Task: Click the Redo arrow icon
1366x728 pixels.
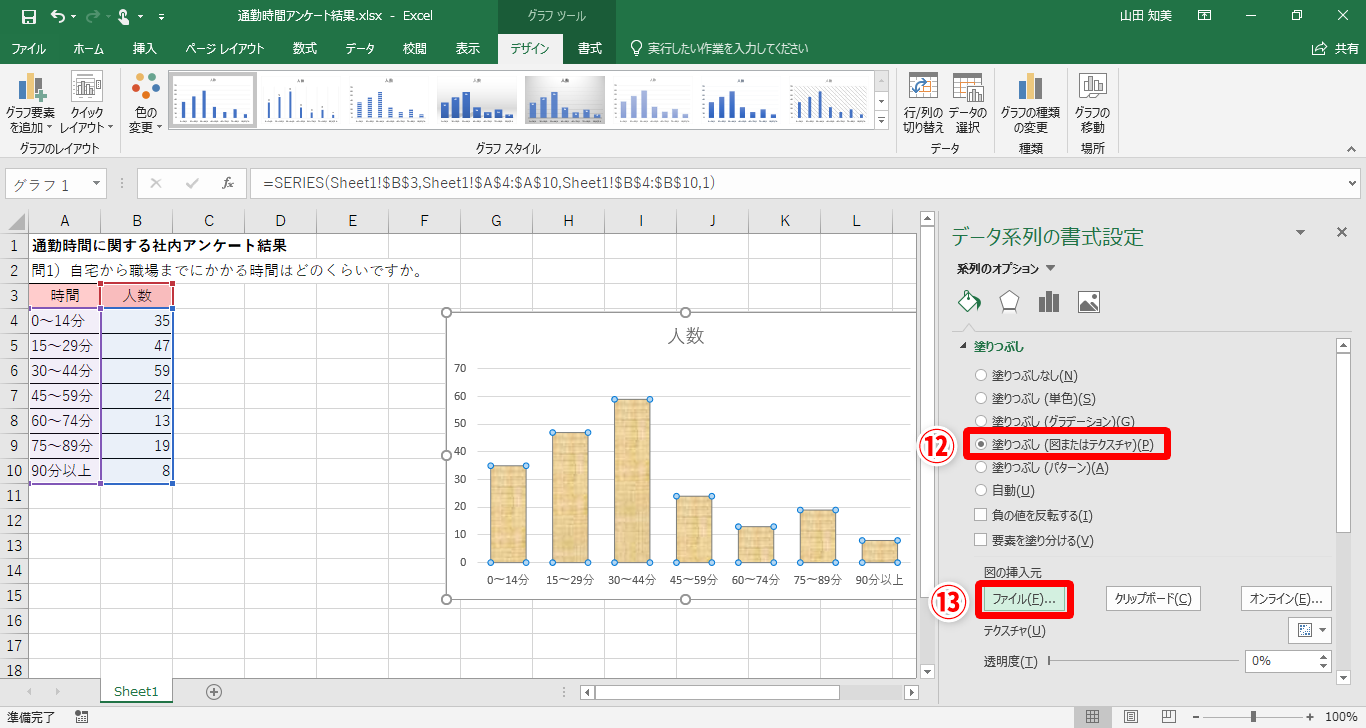Action: coord(93,16)
